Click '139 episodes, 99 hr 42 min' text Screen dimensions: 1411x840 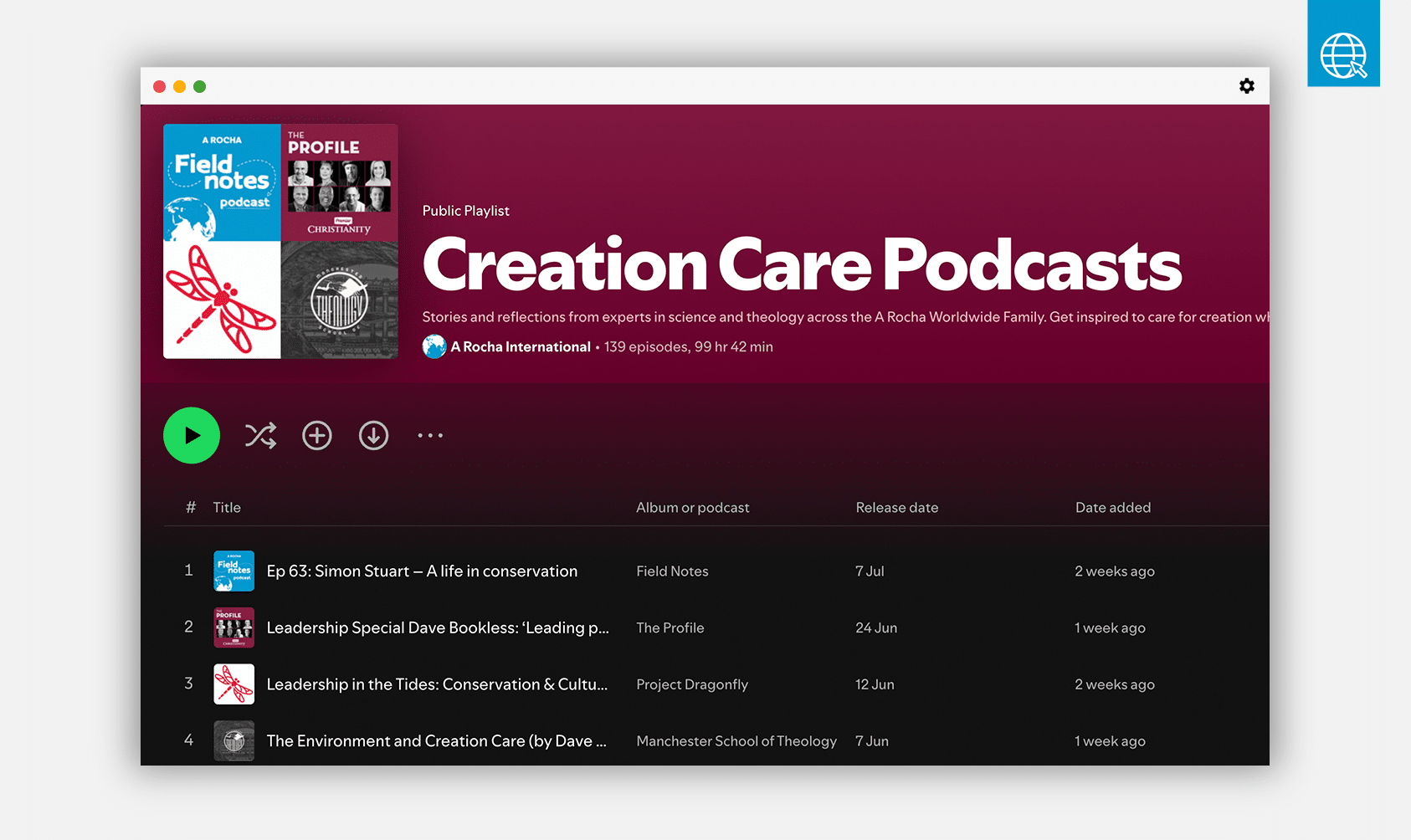pos(689,346)
